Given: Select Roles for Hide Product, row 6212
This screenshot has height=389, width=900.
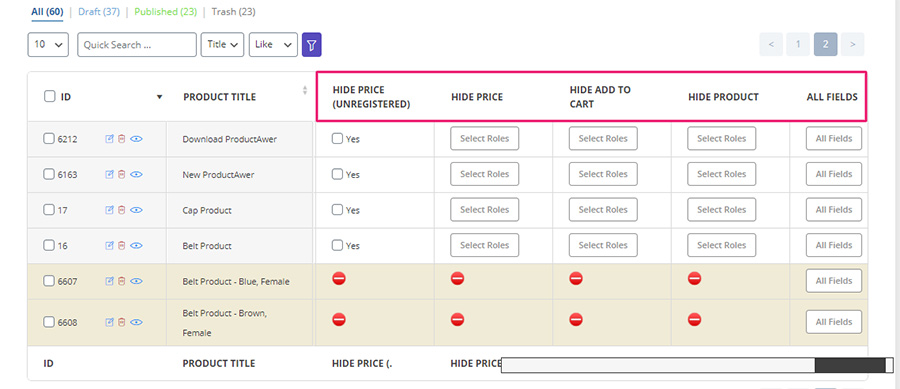Looking at the screenshot, I should click(721, 138).
